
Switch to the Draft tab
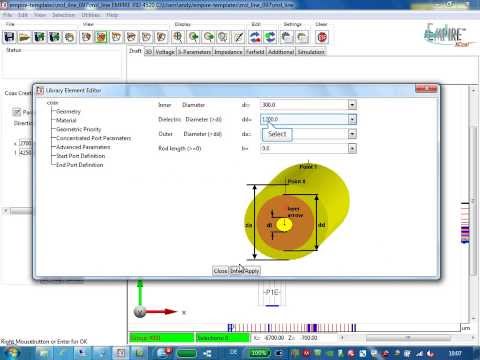[x=135, y=51]
